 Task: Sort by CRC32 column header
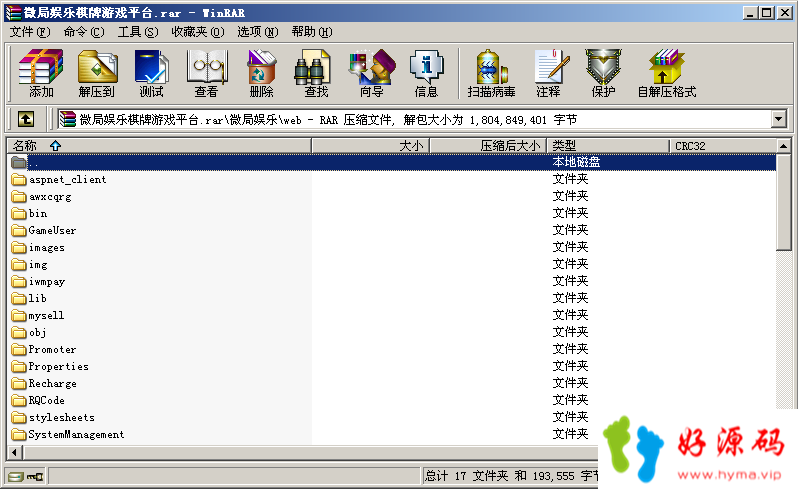pos(723,146)
